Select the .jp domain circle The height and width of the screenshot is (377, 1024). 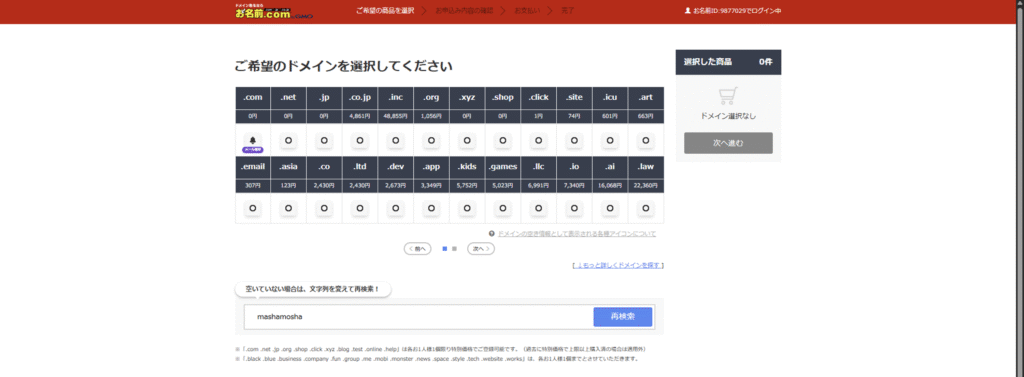[324, 140]
